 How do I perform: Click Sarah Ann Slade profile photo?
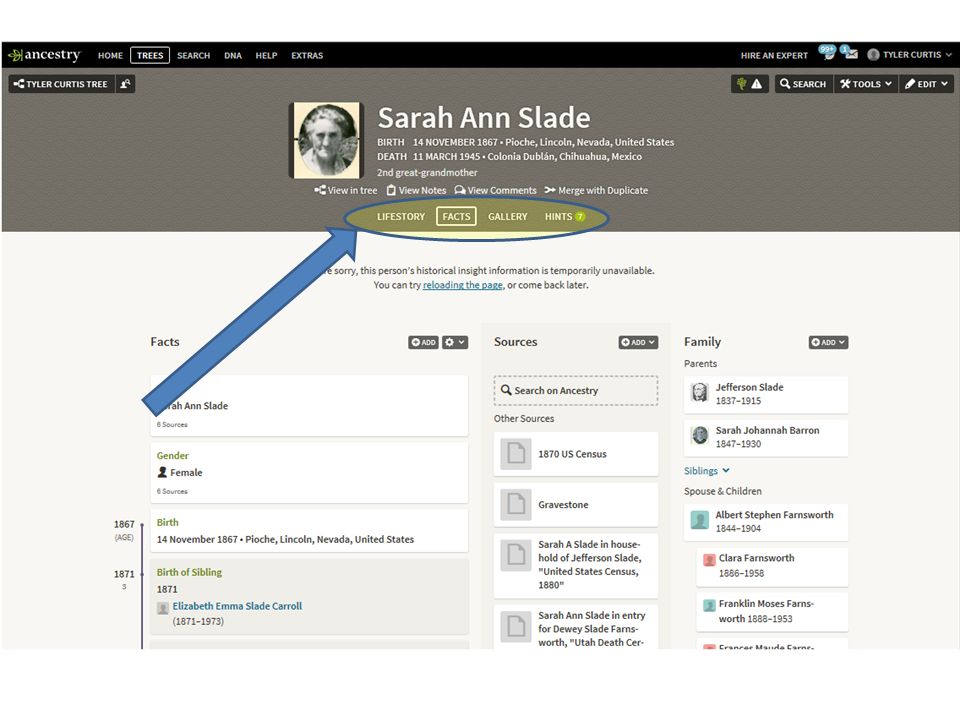[x=326, y=140]
